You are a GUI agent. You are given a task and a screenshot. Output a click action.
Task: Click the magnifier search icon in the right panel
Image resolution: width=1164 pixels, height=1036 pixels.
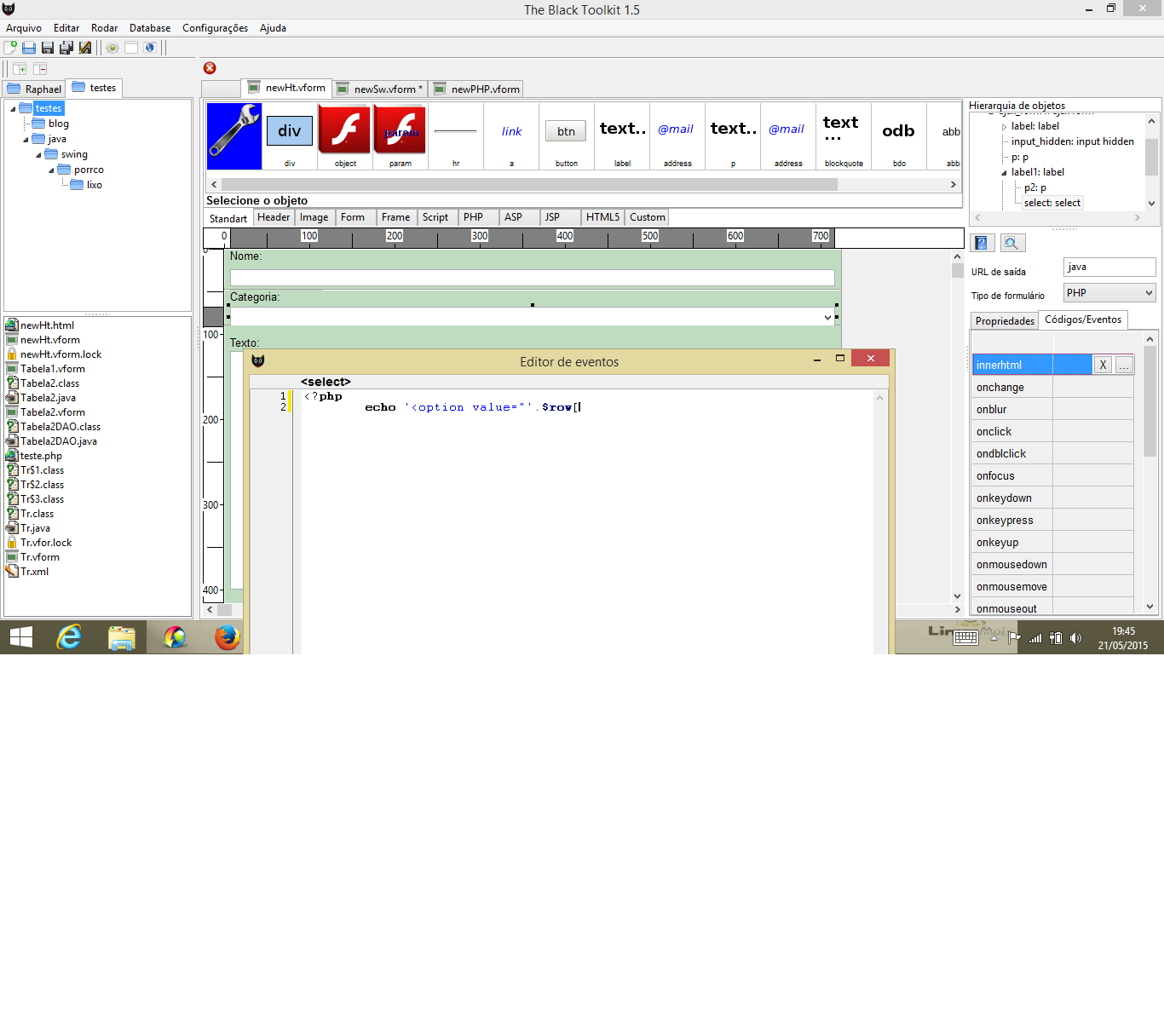point(1011,243)
